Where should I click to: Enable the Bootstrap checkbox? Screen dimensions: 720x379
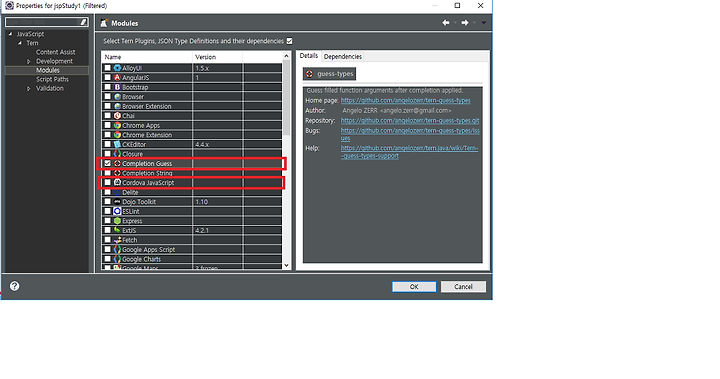[x=107, y=87]
